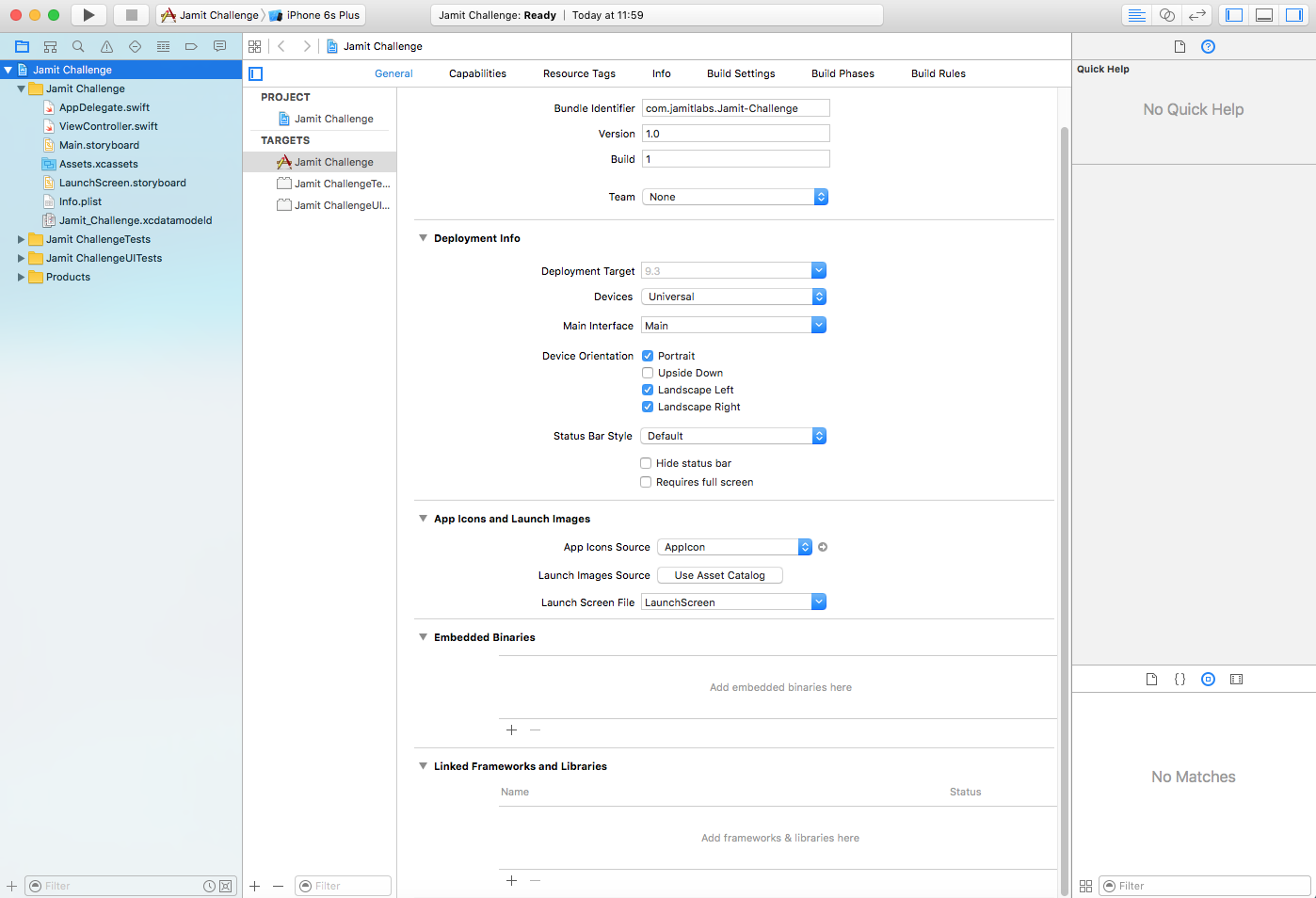
Task: Open the Symbol navigator
Action: 50,46
